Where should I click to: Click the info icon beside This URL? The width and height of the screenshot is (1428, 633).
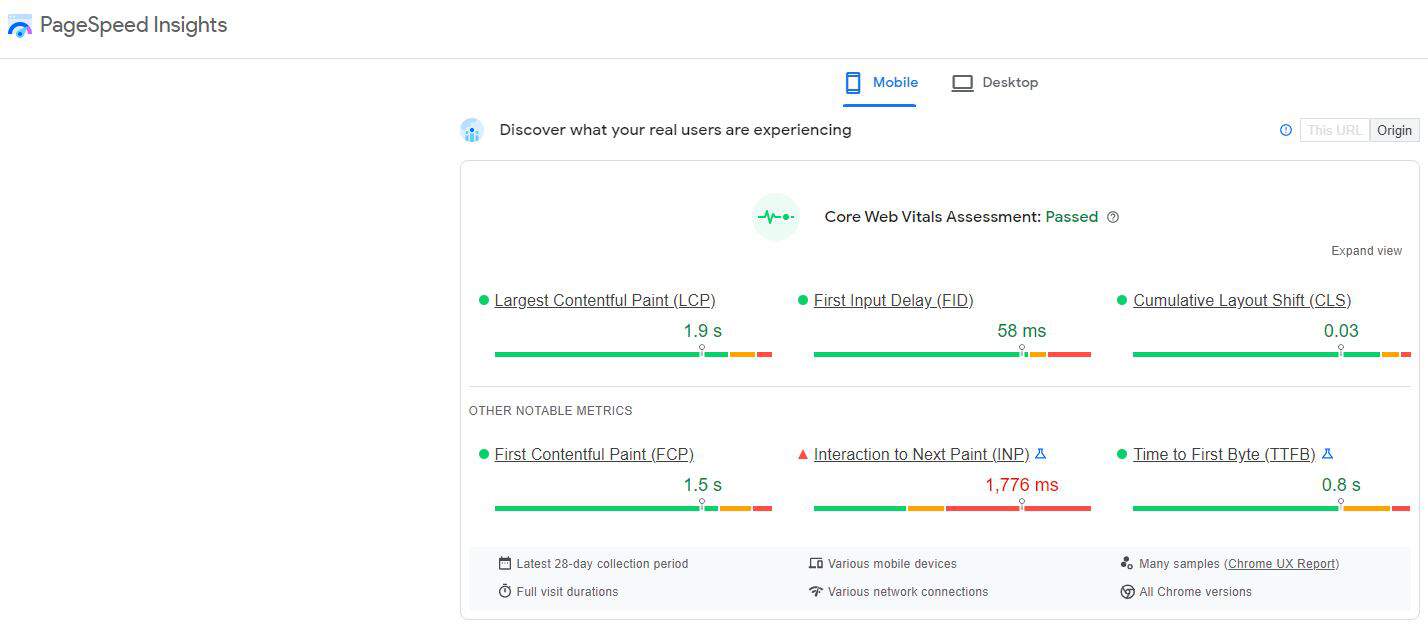1286,130
